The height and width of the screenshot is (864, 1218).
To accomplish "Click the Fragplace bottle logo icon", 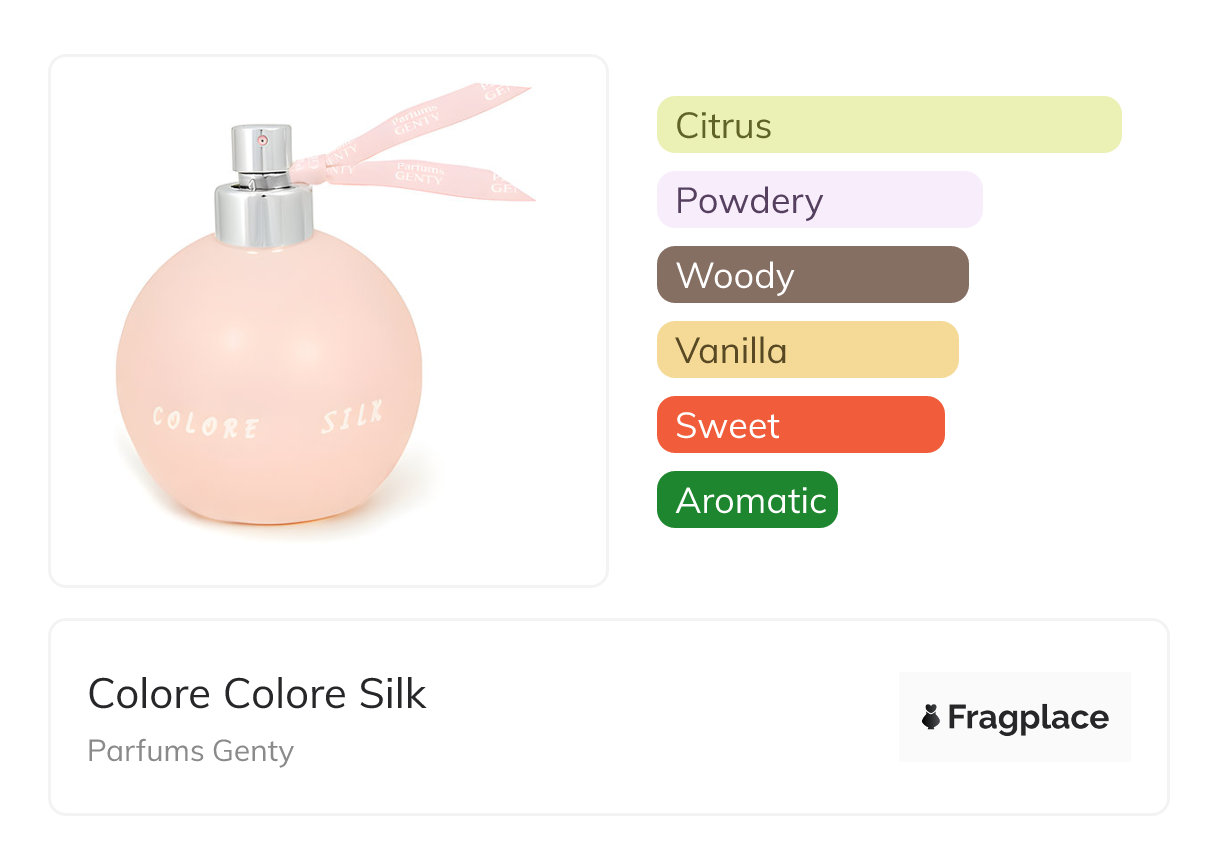I will tap(931, 717).
